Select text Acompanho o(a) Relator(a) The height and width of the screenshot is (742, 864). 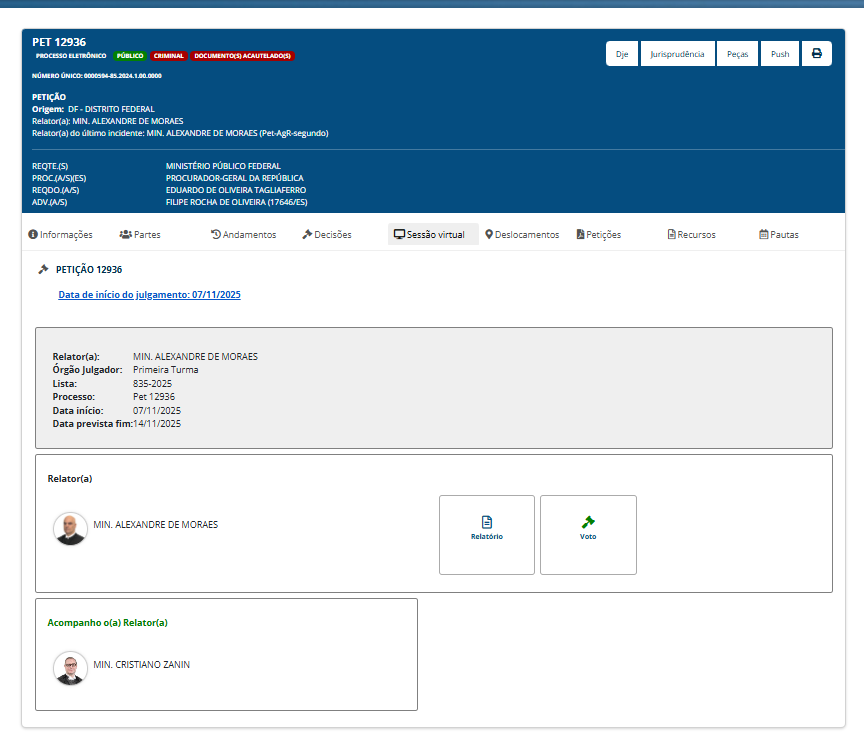107,622
